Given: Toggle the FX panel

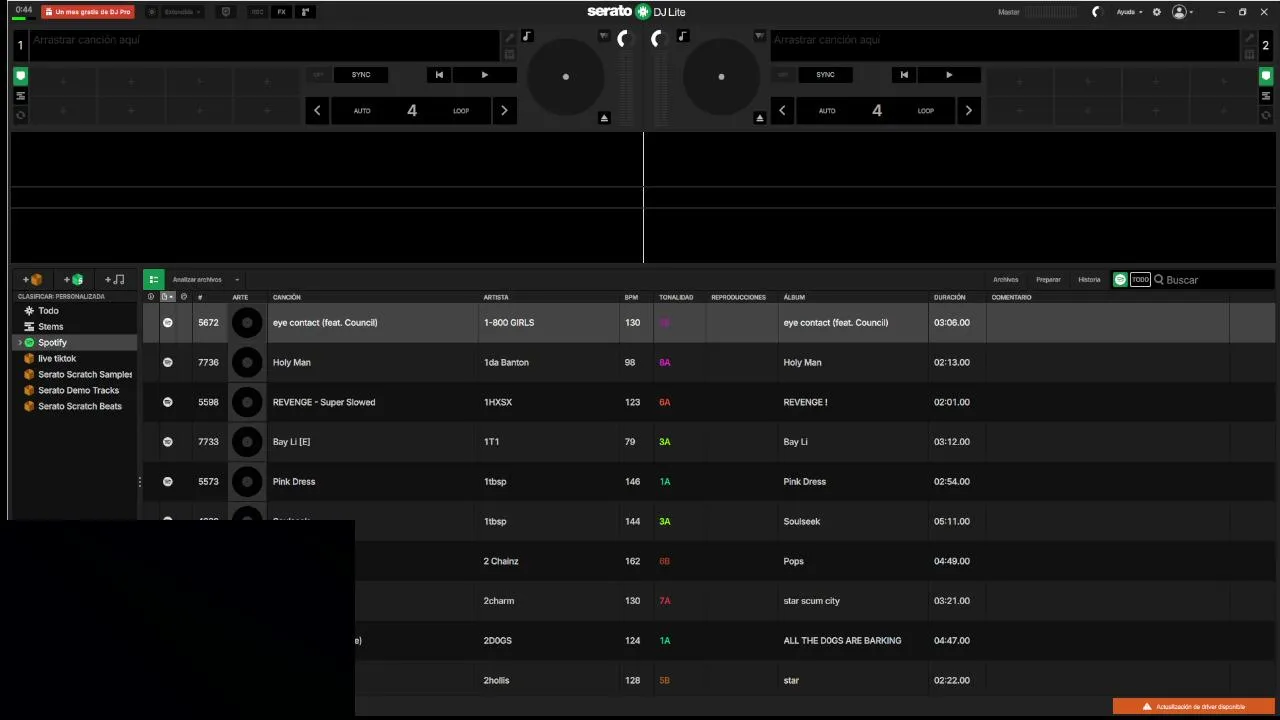Looking at the screenshot, I should [282, 12].
